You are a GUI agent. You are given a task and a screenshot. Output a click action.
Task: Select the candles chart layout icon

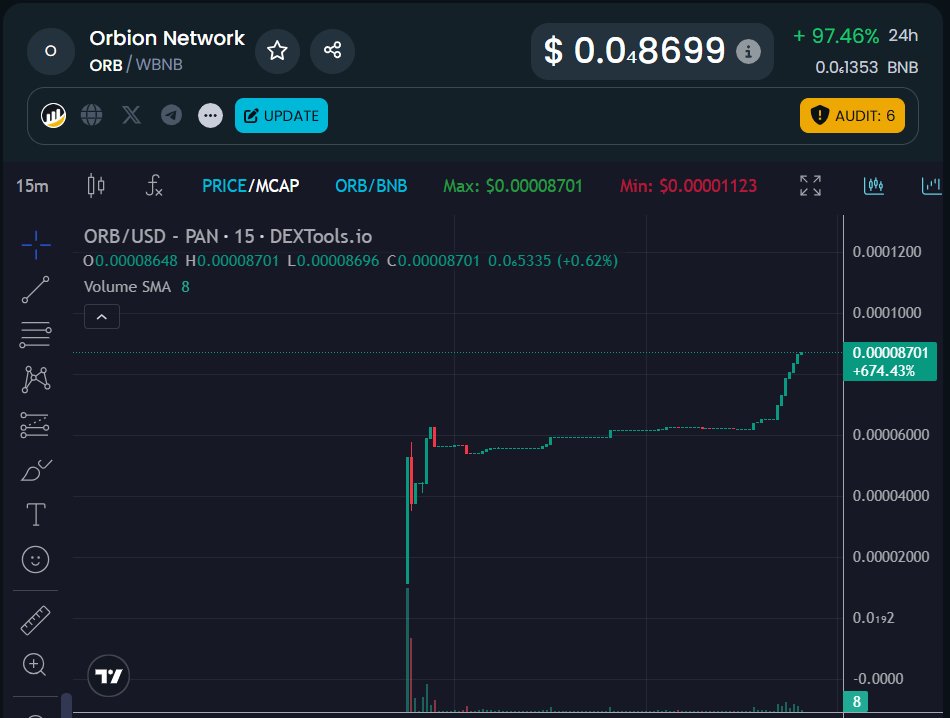coord(873,185)
